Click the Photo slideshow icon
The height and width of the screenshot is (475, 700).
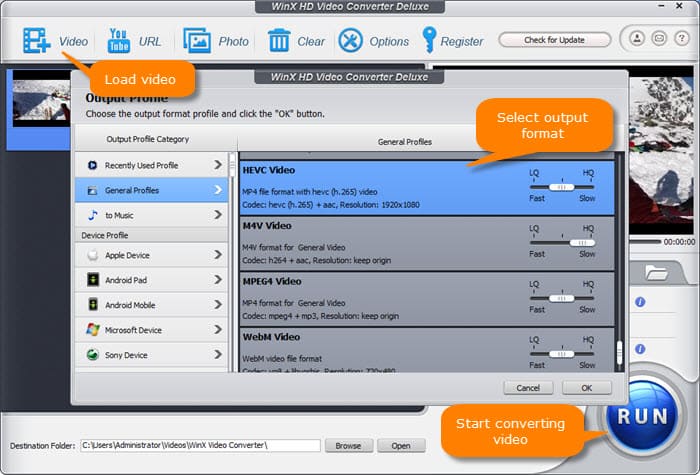[x=197, y=41]
